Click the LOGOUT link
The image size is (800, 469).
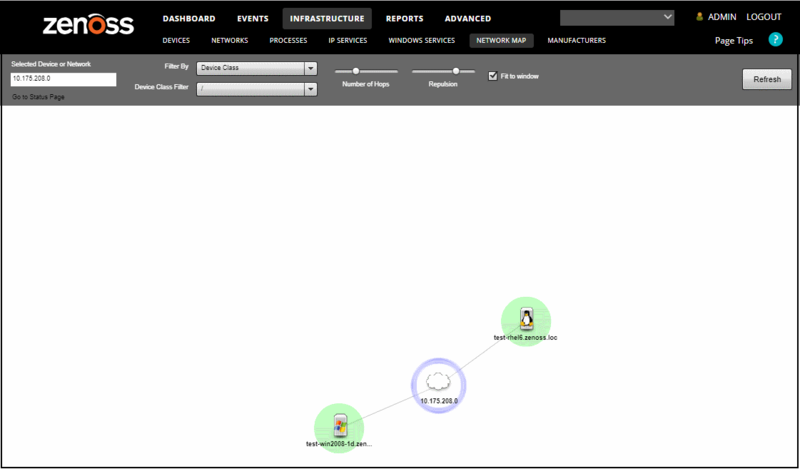[764, 17]
